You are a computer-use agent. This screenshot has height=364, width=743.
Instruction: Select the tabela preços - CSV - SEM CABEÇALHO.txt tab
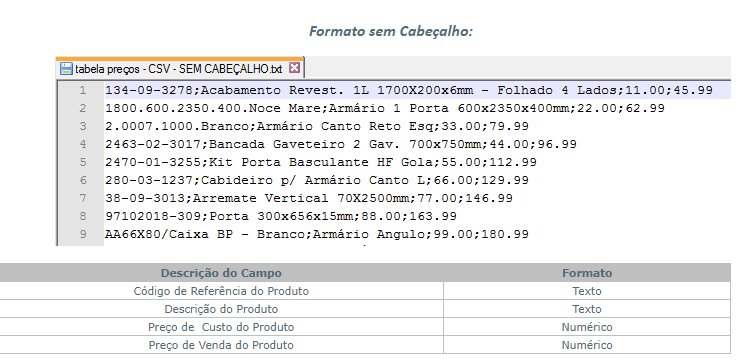[x=180, y=68]
